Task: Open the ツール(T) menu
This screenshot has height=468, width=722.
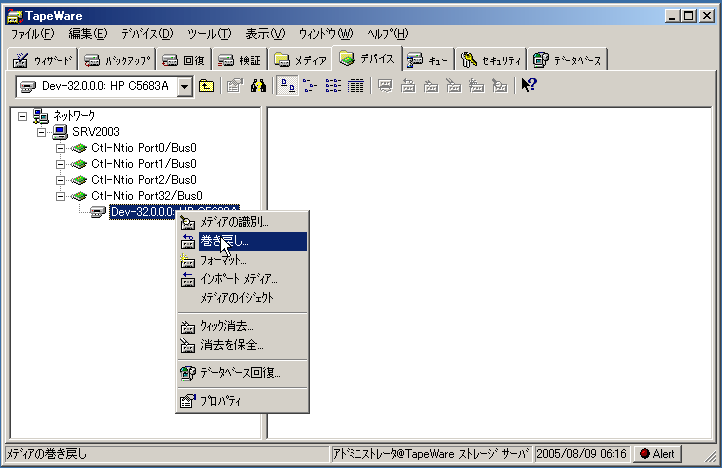Action: [209, 34]
